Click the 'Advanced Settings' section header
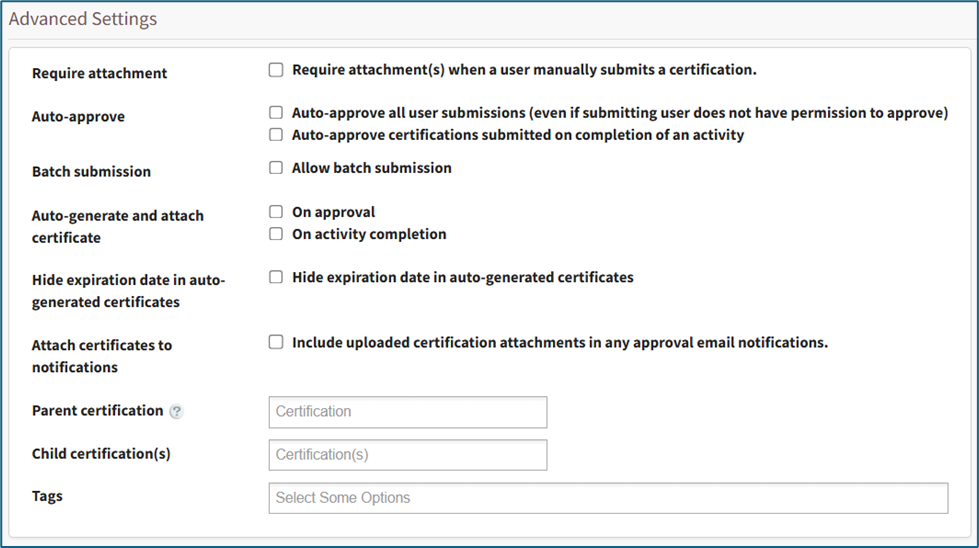 pos(83,19)
